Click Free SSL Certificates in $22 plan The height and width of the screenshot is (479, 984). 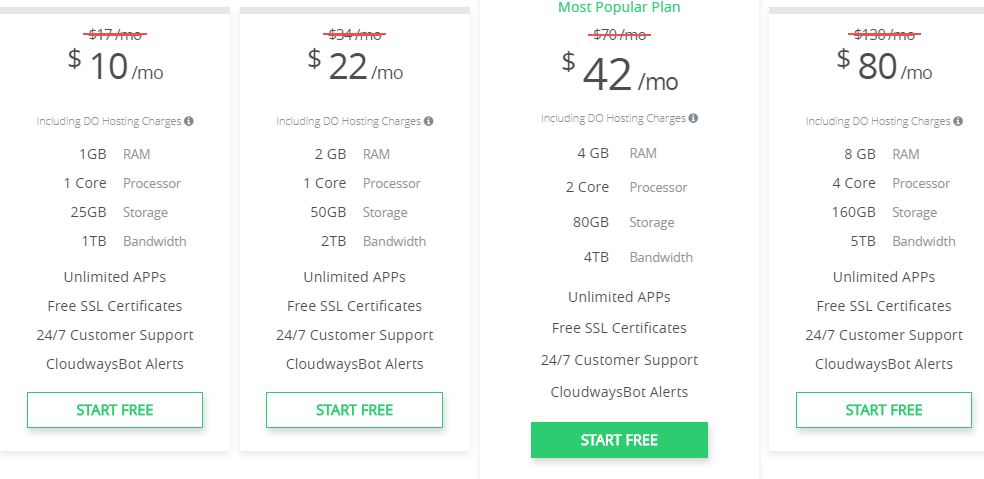click(x=355, y=306)
